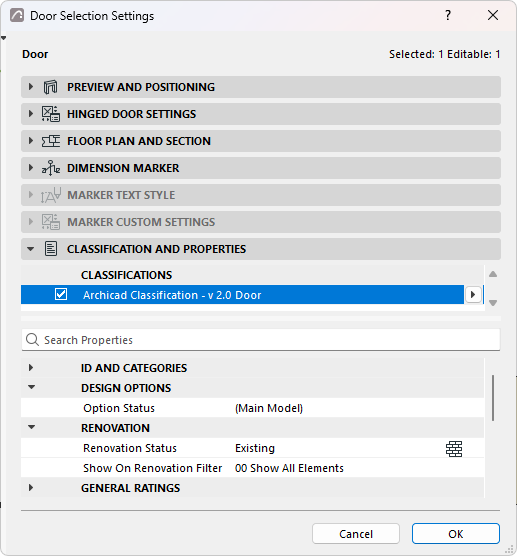This screenshot has width=517, height=556.
Task: Click the Dimension Marker panel icon
Action: 51,168
